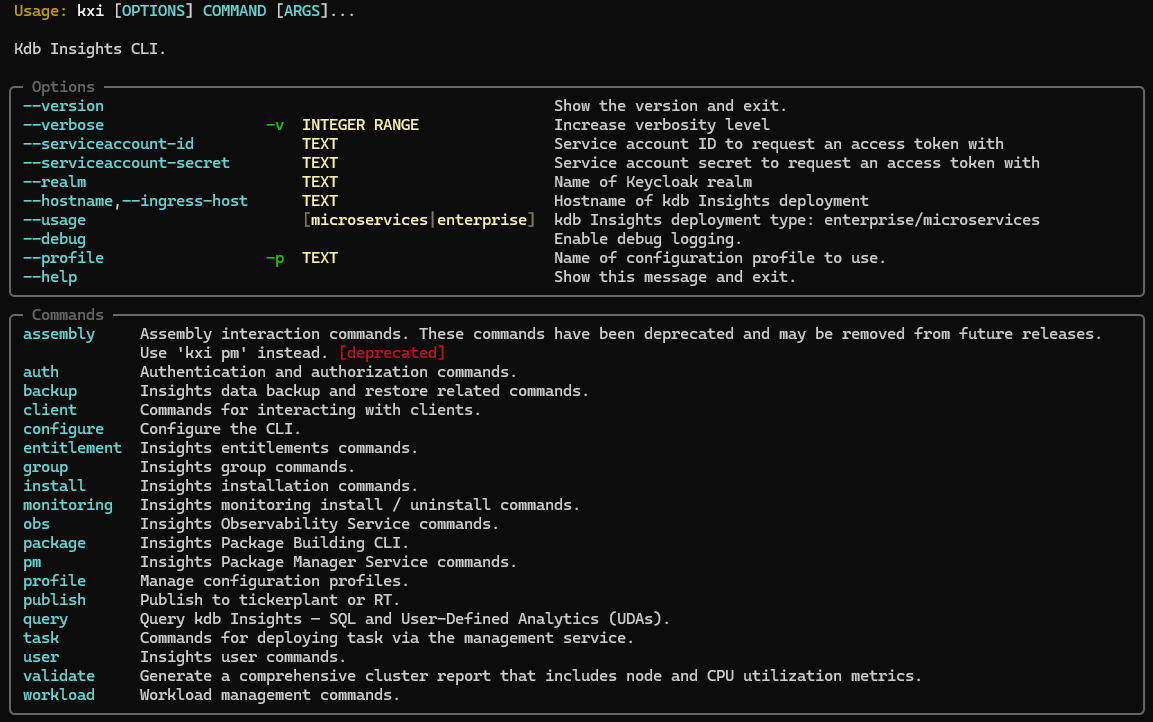Click the pm command name
Image resolution: width=1153 pixels, height=722 pixels.
(32, 563)
